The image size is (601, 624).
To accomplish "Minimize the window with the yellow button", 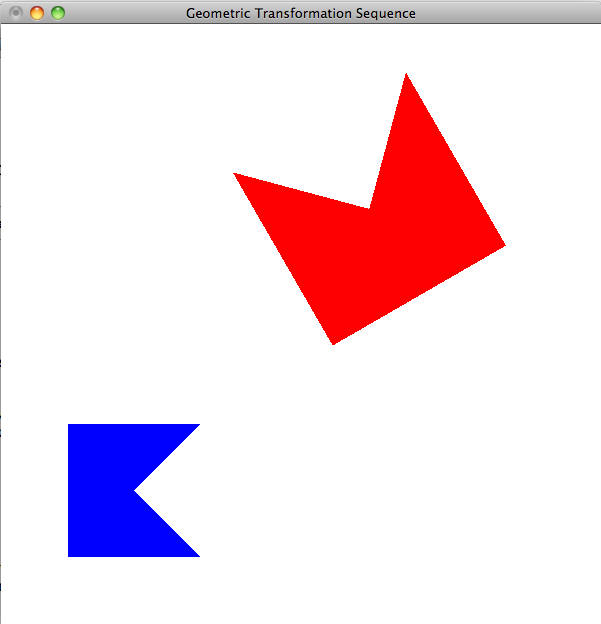I will 37,13.
